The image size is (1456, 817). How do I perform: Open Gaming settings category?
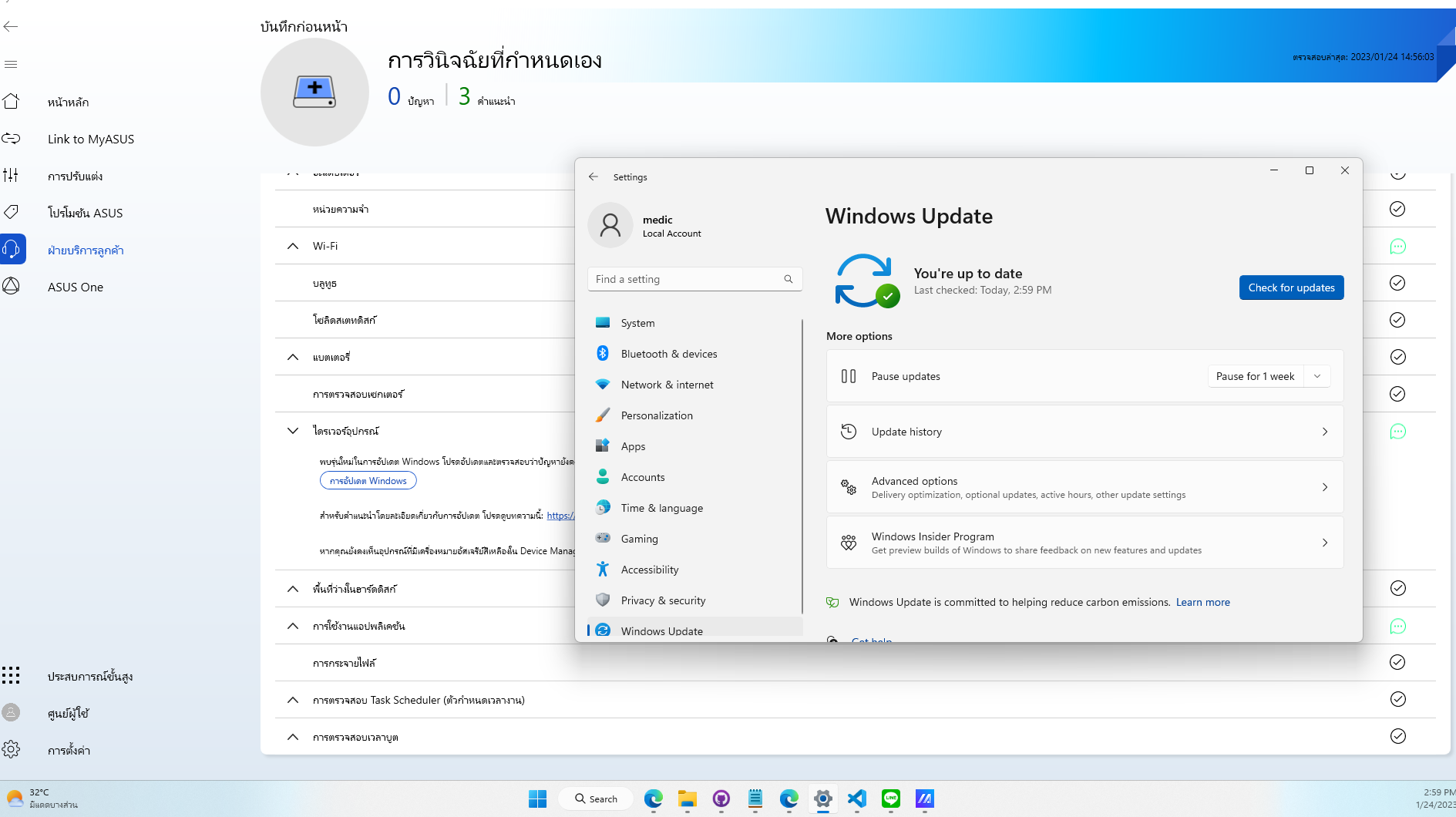[x=695, y=539]
